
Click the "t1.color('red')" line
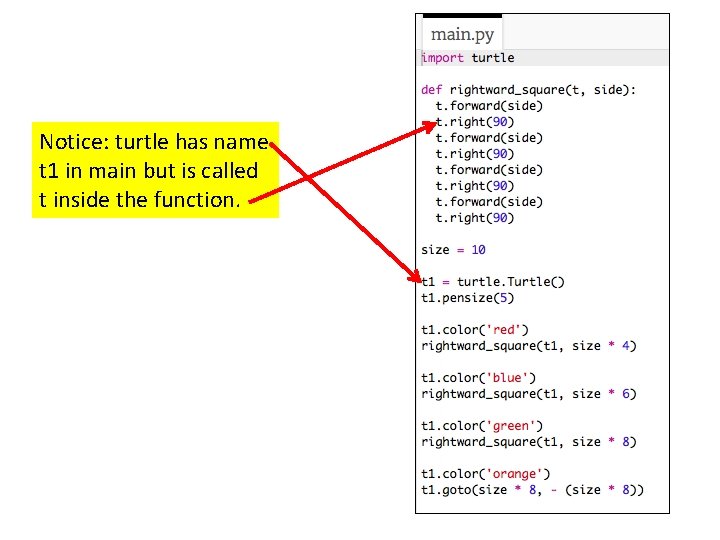[x=475, y=330]
